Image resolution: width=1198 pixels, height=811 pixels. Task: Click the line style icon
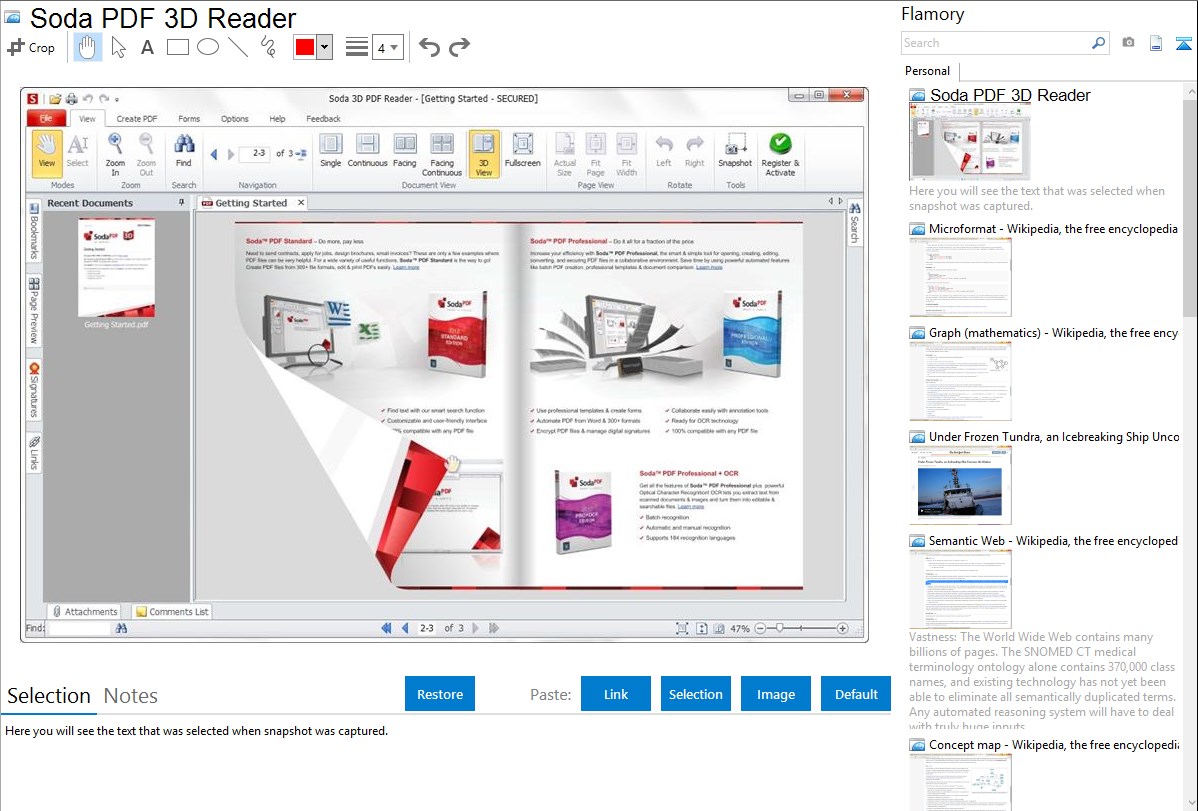357,47
